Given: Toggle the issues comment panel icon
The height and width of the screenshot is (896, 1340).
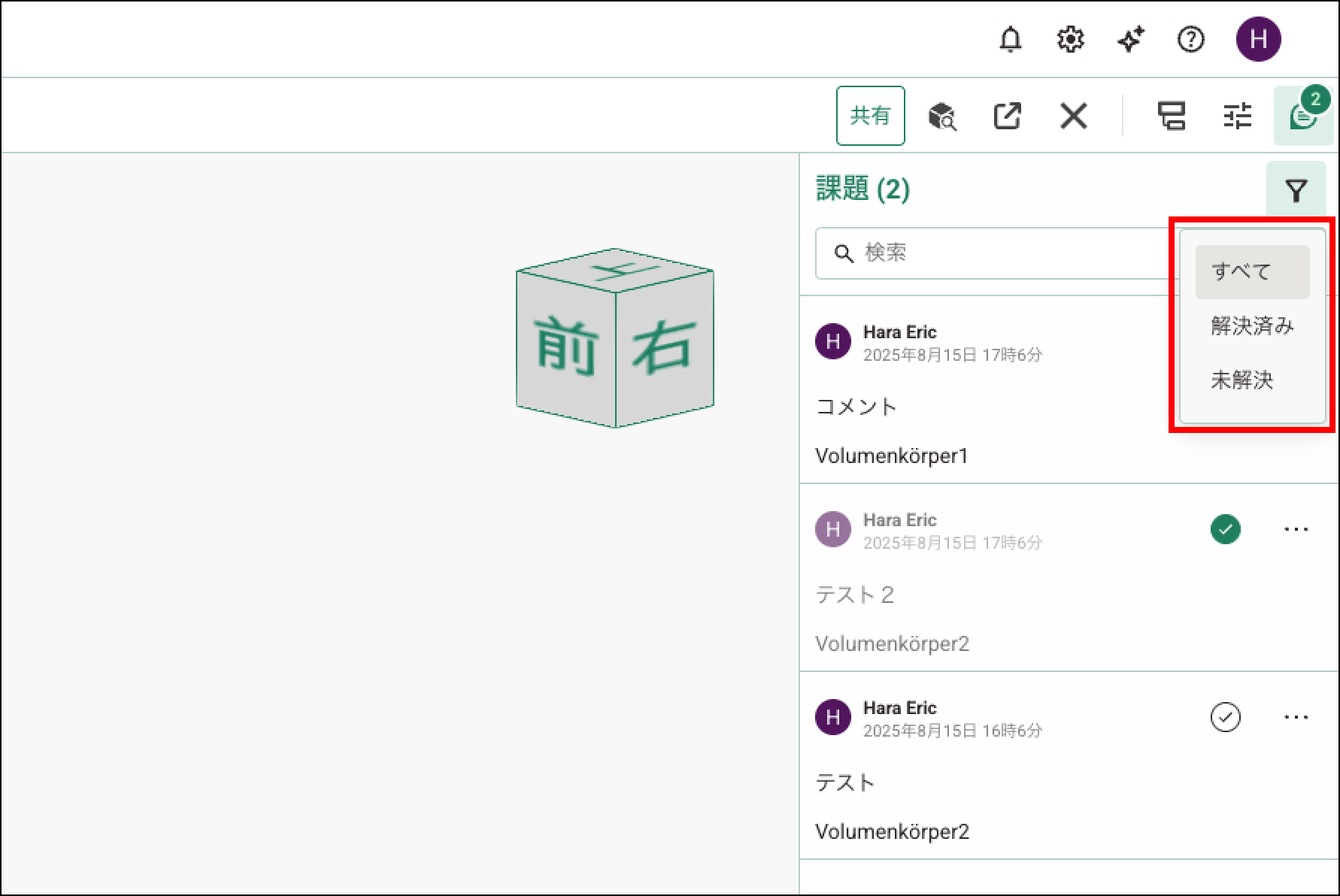Looking at the screenshot, I should click(1302, 117).
